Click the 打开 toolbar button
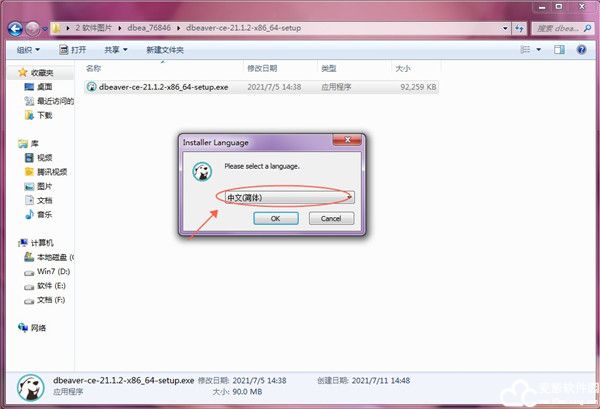Screen dimensions: 600x409 [73, 50]
